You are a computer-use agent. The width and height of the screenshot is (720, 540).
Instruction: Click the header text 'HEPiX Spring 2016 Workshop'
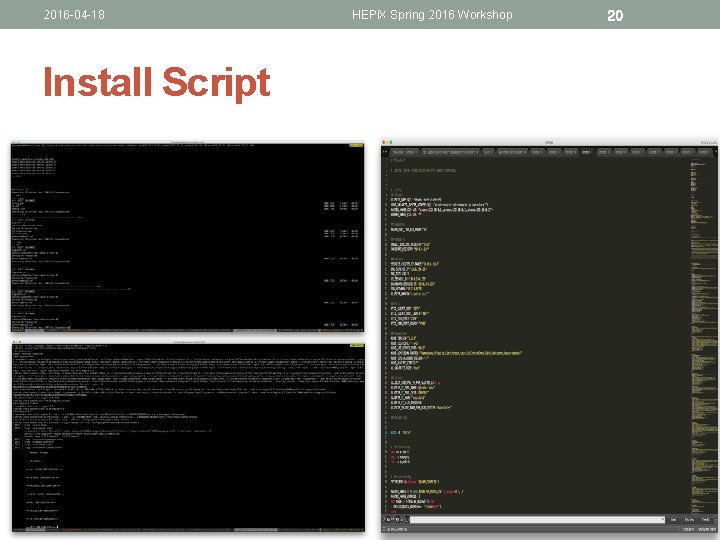coord(432,15)
